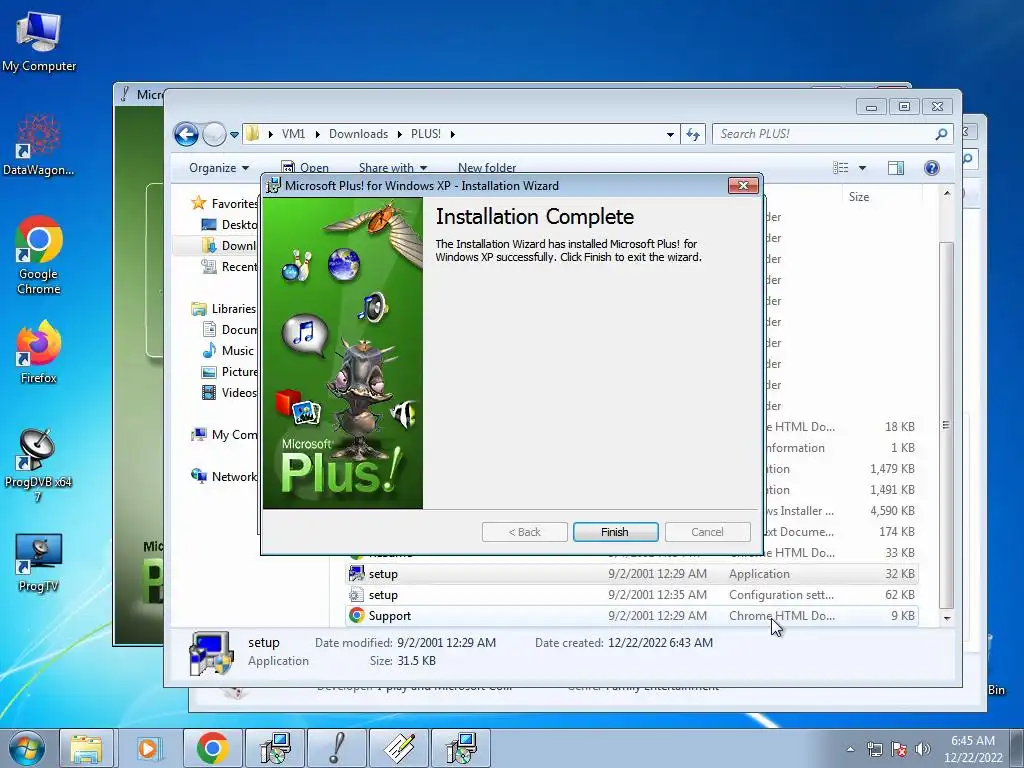Click Open in the Explorer toolbar
1024x768 pixels.
point(305,168)
